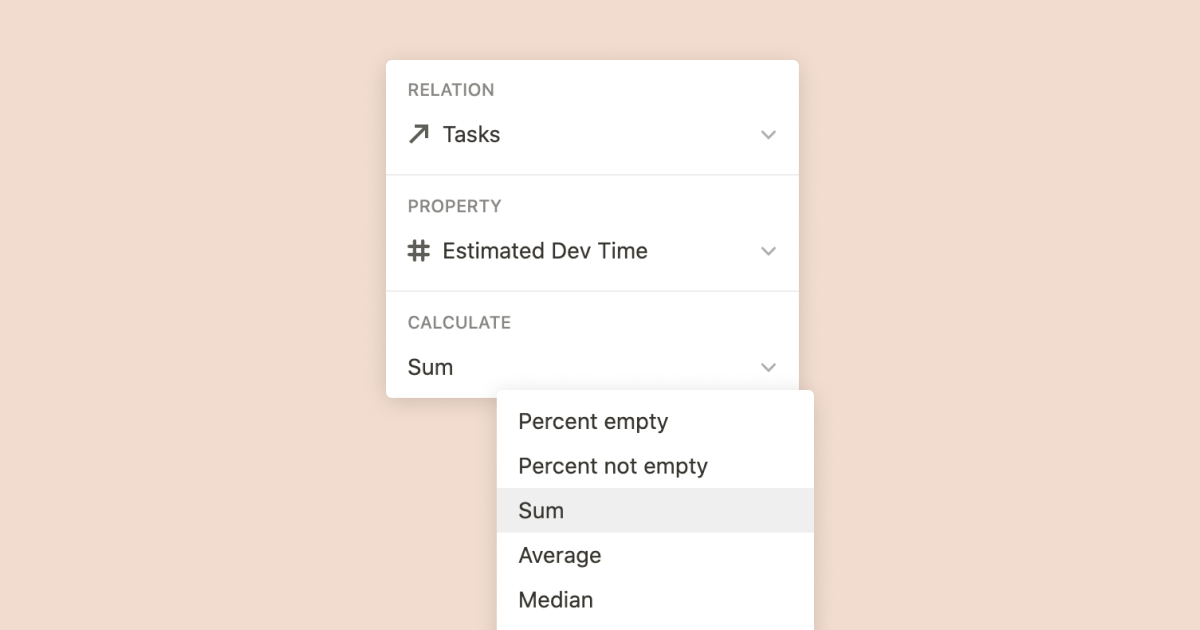Image resolution: width=1200 pixels, height=630 pixels.
Task: Click the Estimated Dev Time property name
Action: (x=545, y=251)
